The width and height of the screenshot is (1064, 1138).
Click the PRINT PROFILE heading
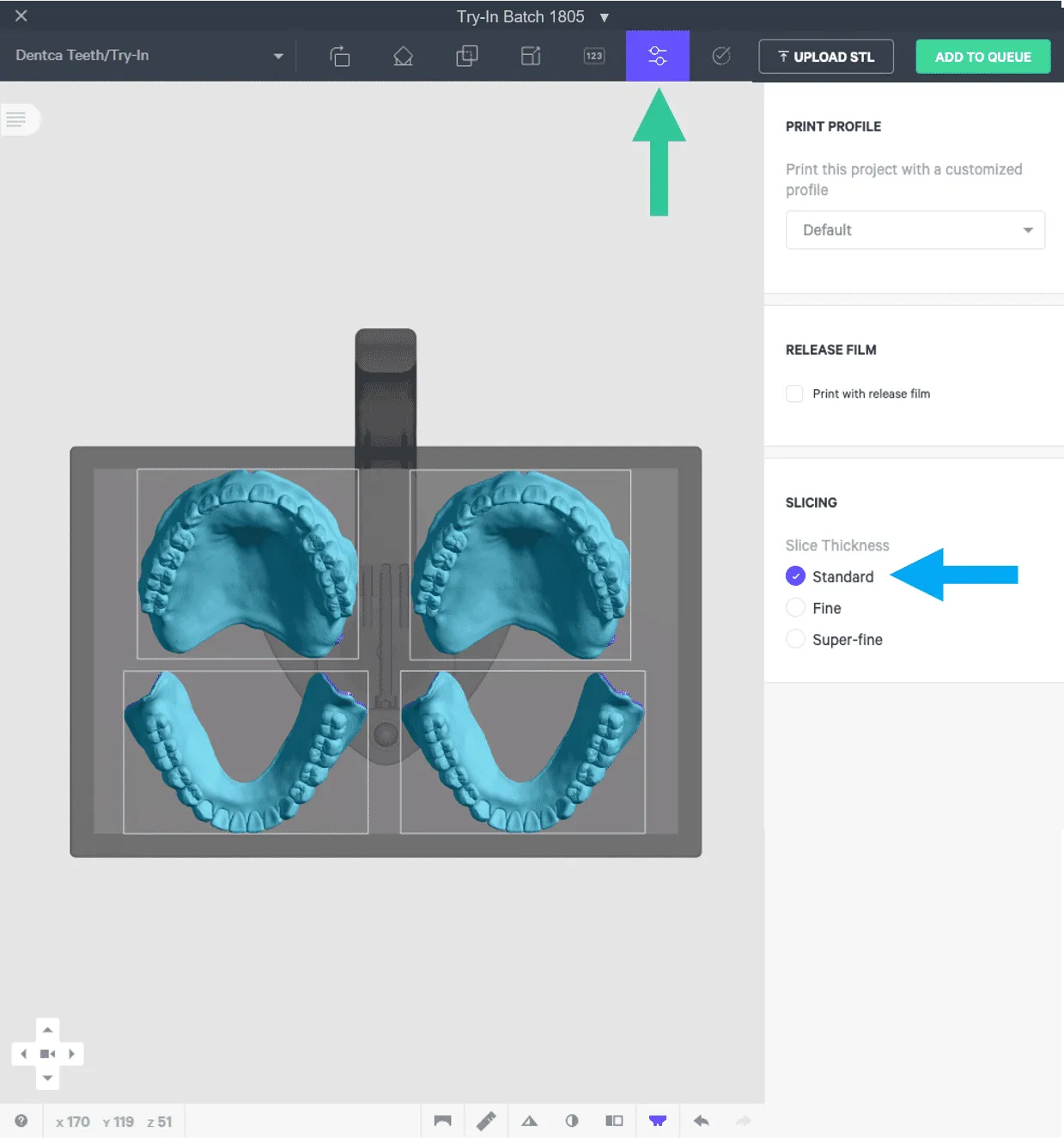pos(833,126)
